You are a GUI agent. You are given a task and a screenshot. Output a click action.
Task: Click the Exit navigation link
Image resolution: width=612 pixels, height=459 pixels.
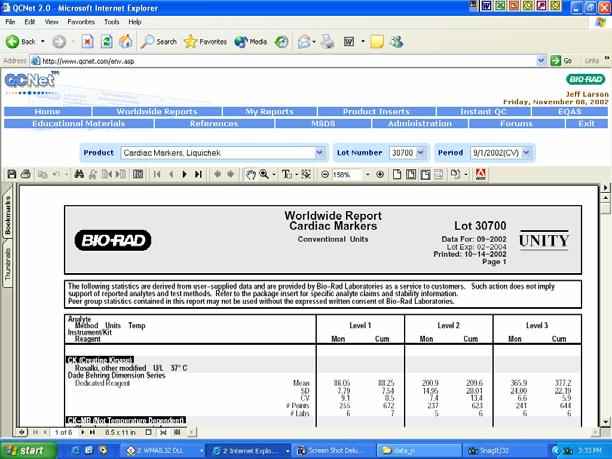pyautogui.click(x=587, y=124)
